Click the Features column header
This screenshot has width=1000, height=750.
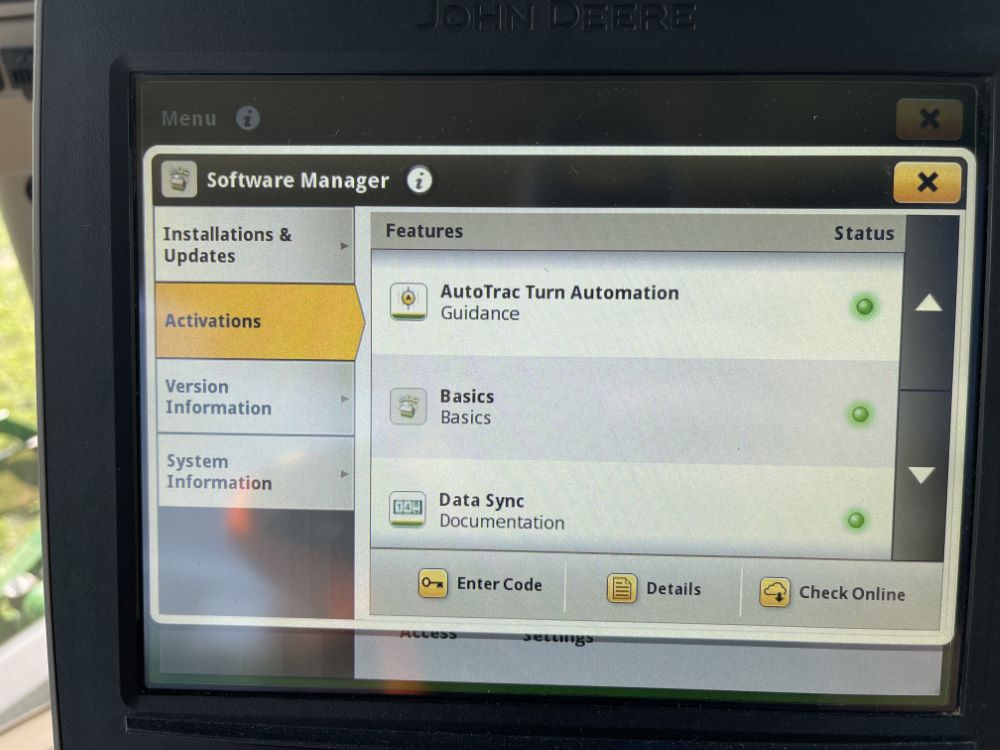tap(424, 232)
